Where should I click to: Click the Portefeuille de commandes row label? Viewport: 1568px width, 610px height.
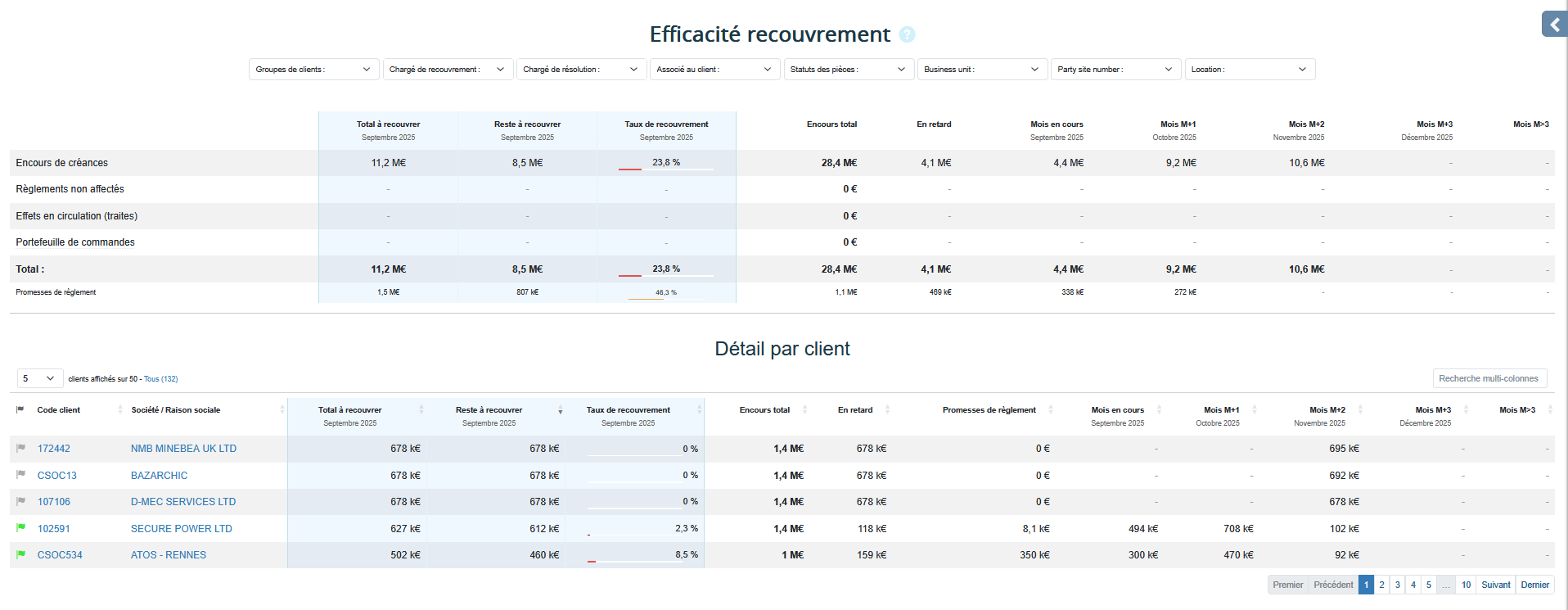click(x=75, y=242)
